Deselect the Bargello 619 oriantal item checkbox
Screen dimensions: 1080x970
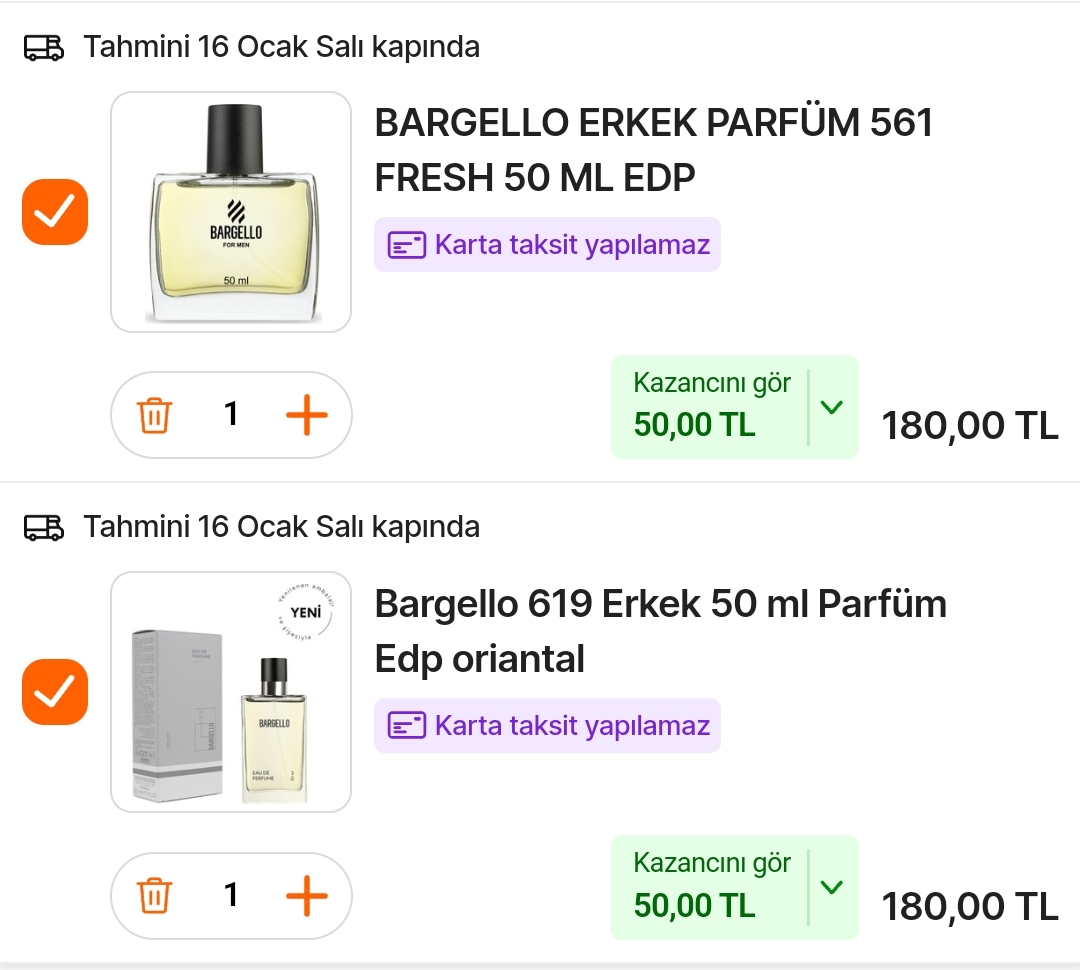coord(55,691)
